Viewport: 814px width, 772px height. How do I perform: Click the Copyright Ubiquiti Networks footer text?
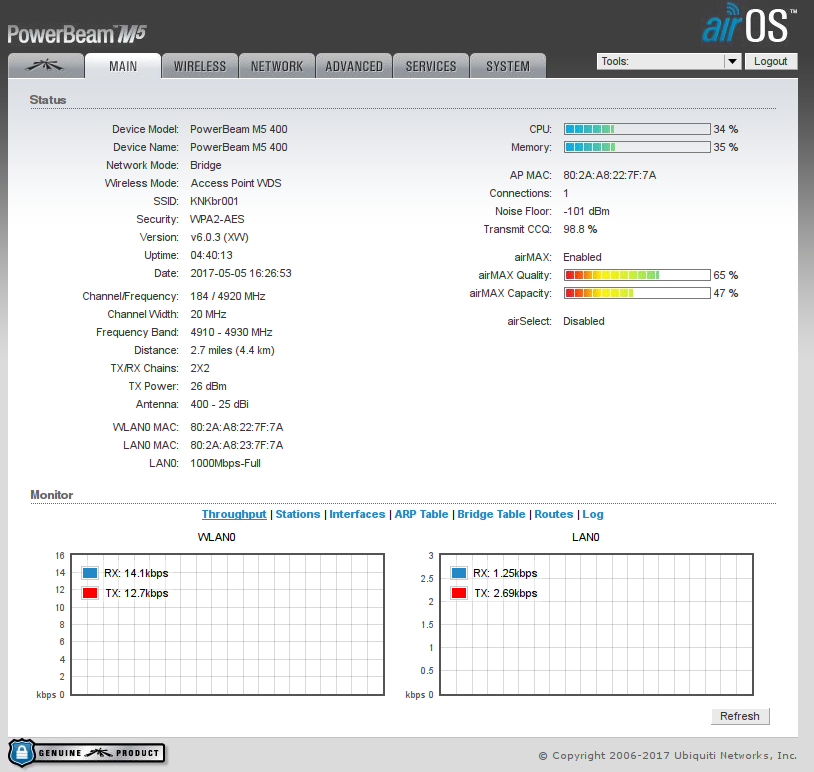668,755
